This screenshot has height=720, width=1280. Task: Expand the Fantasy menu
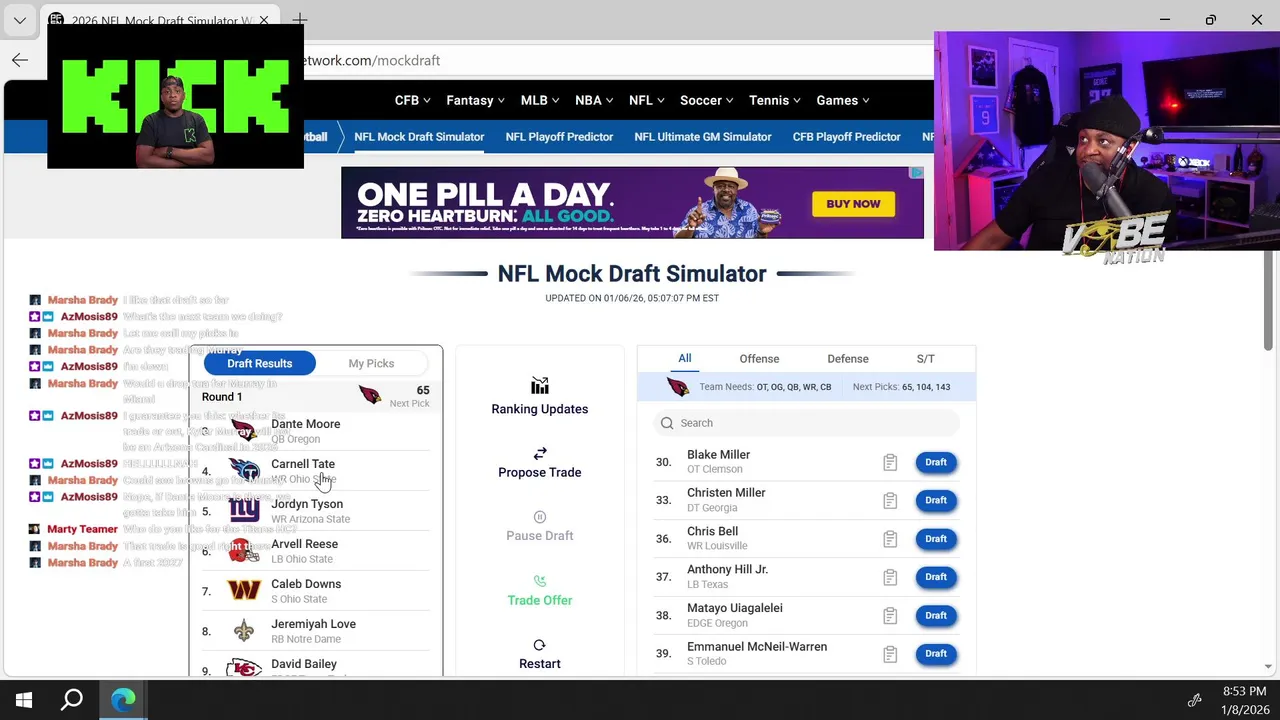tap(475, 100)
